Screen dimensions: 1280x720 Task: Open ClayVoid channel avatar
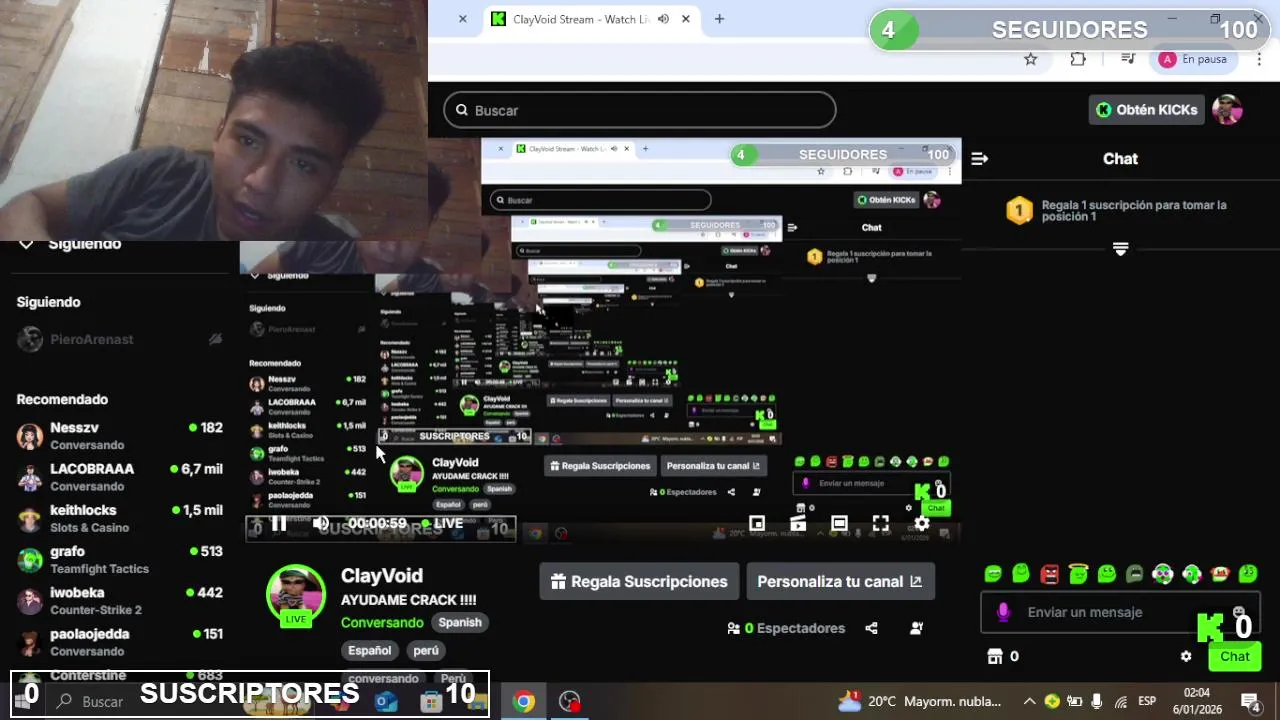click(296, 594)
